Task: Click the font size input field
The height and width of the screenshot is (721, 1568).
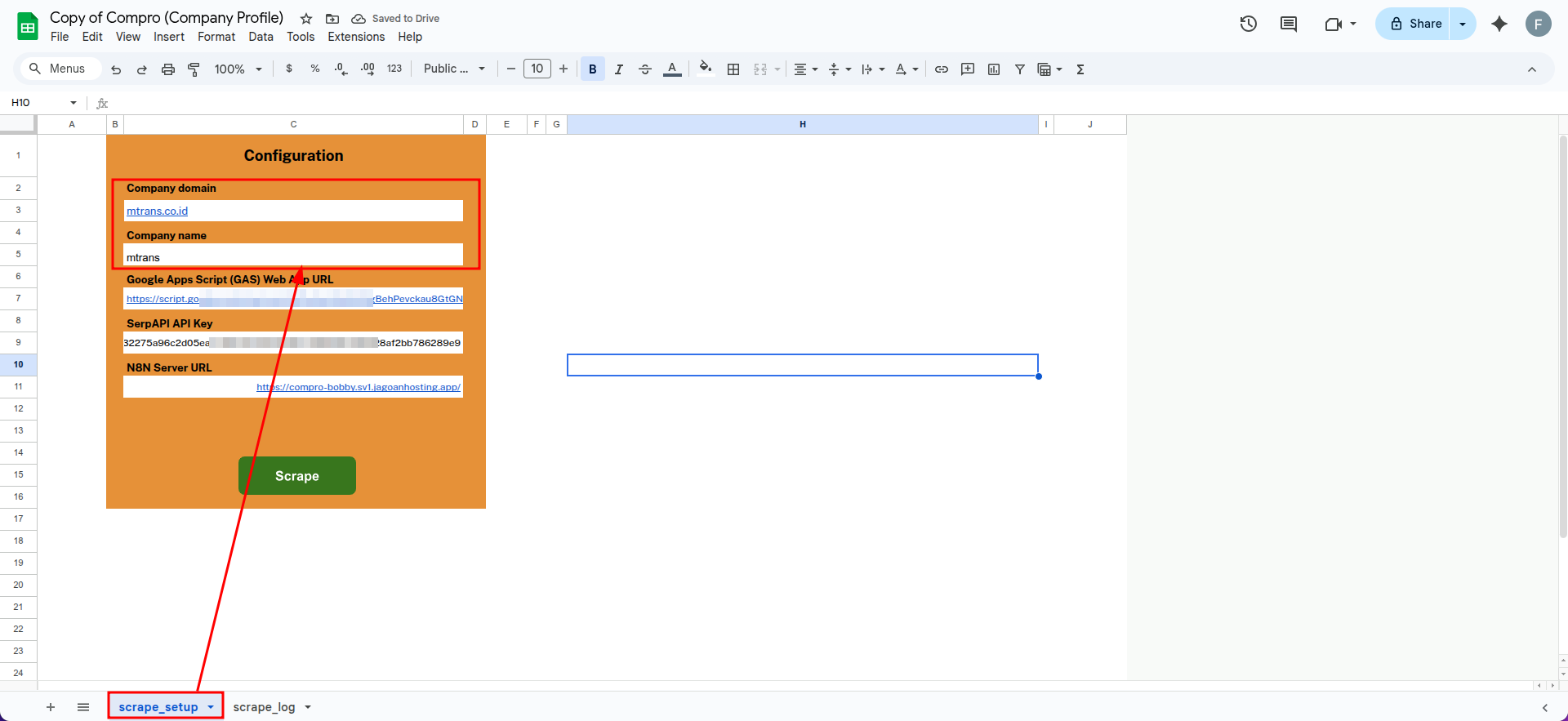Action: point(537,69)
